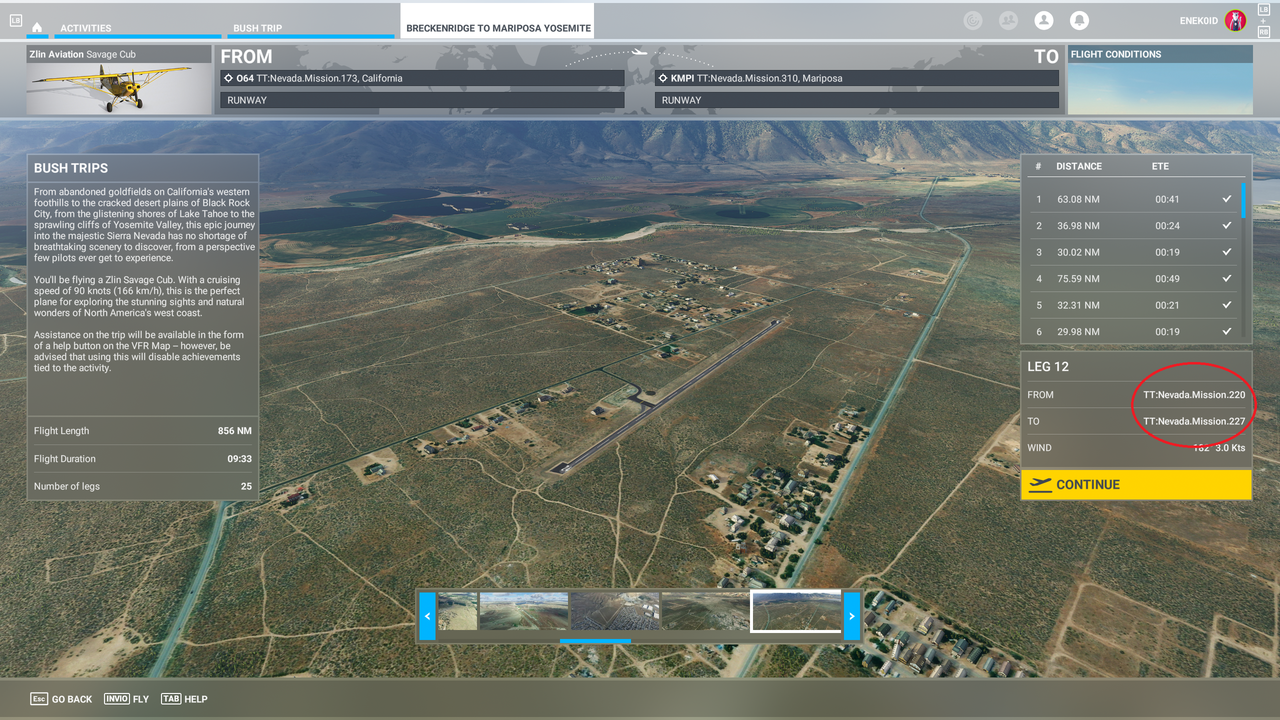The height and width of the screenshot is (720, 1280).
Task: Click the arrival waypoint icon beside KMPI
Action: [663, 78]
